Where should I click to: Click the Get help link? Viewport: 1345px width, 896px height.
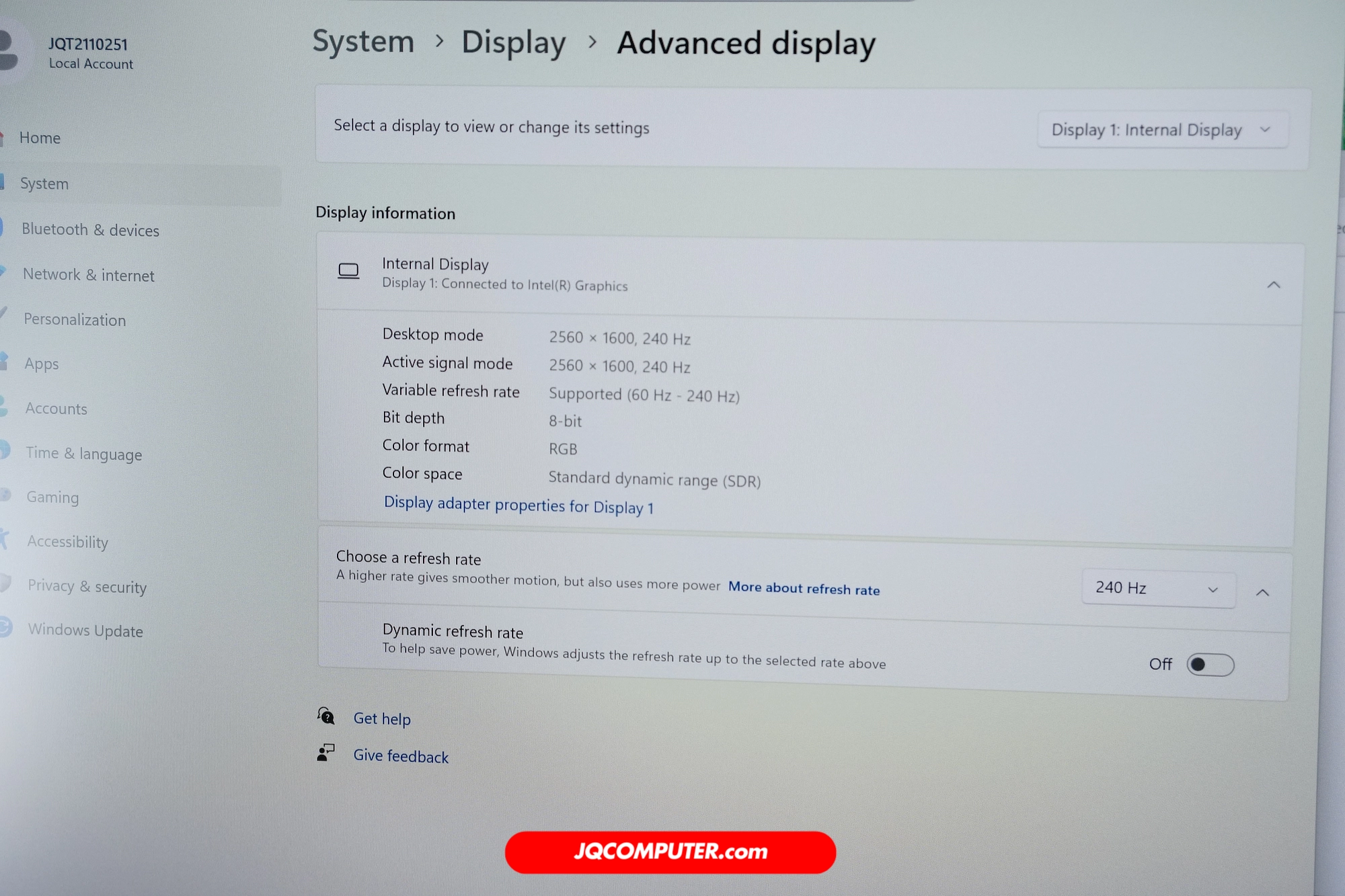coord(382,719)
